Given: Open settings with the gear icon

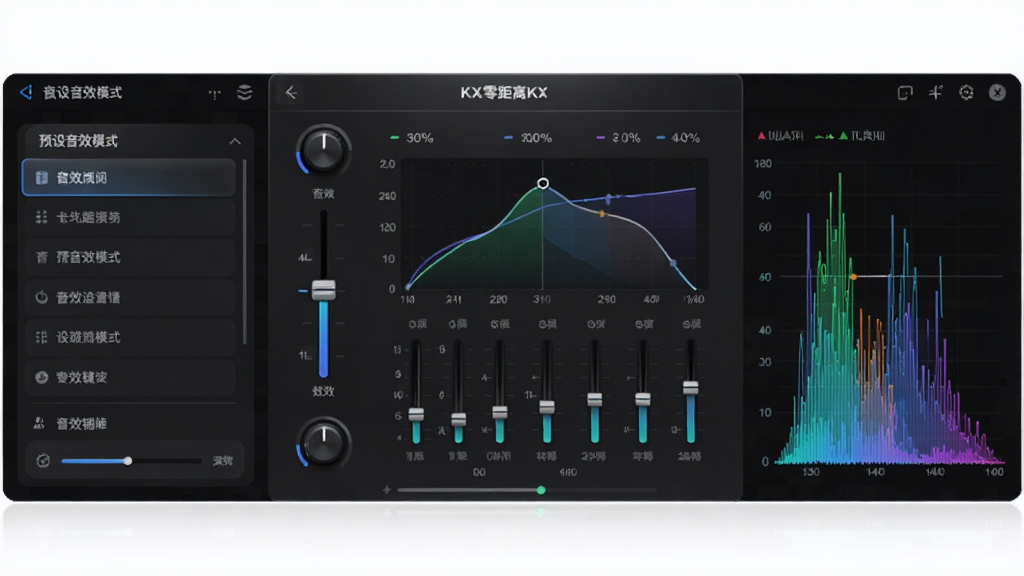Looking at the screenshot, I should click(x=966, y=92).
